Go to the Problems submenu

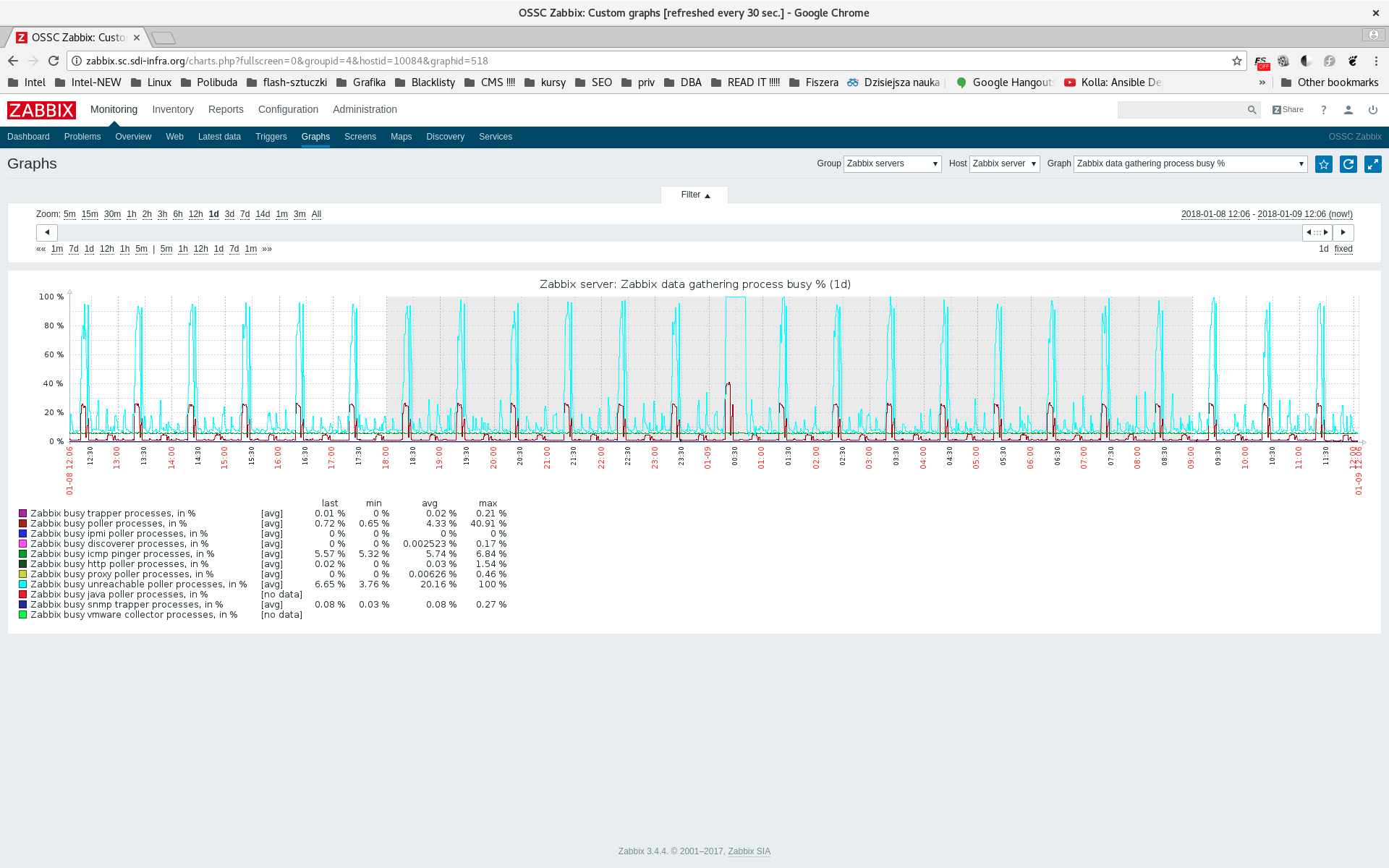82,137
